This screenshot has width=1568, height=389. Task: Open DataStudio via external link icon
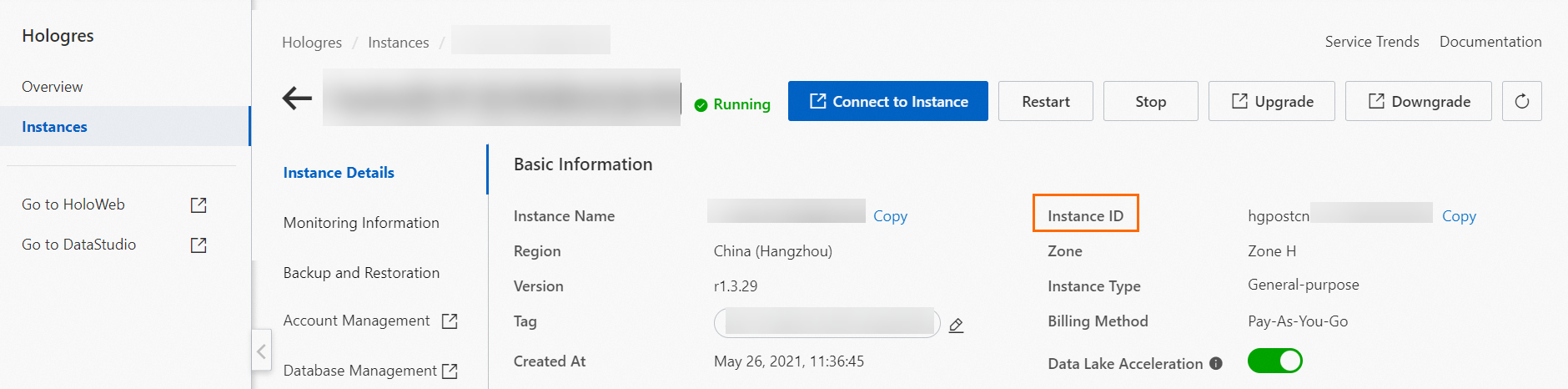pyautogui.click(x=199, y=245)
